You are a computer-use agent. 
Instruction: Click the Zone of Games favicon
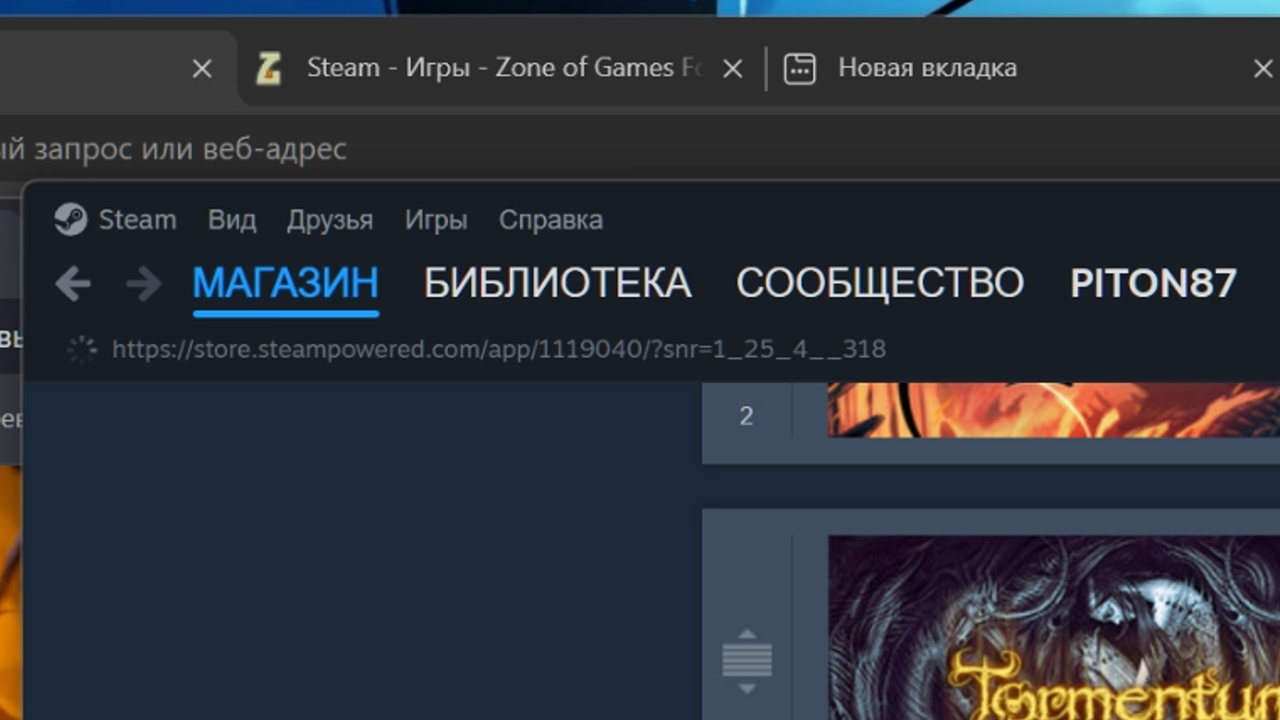[x=268, y=68]
